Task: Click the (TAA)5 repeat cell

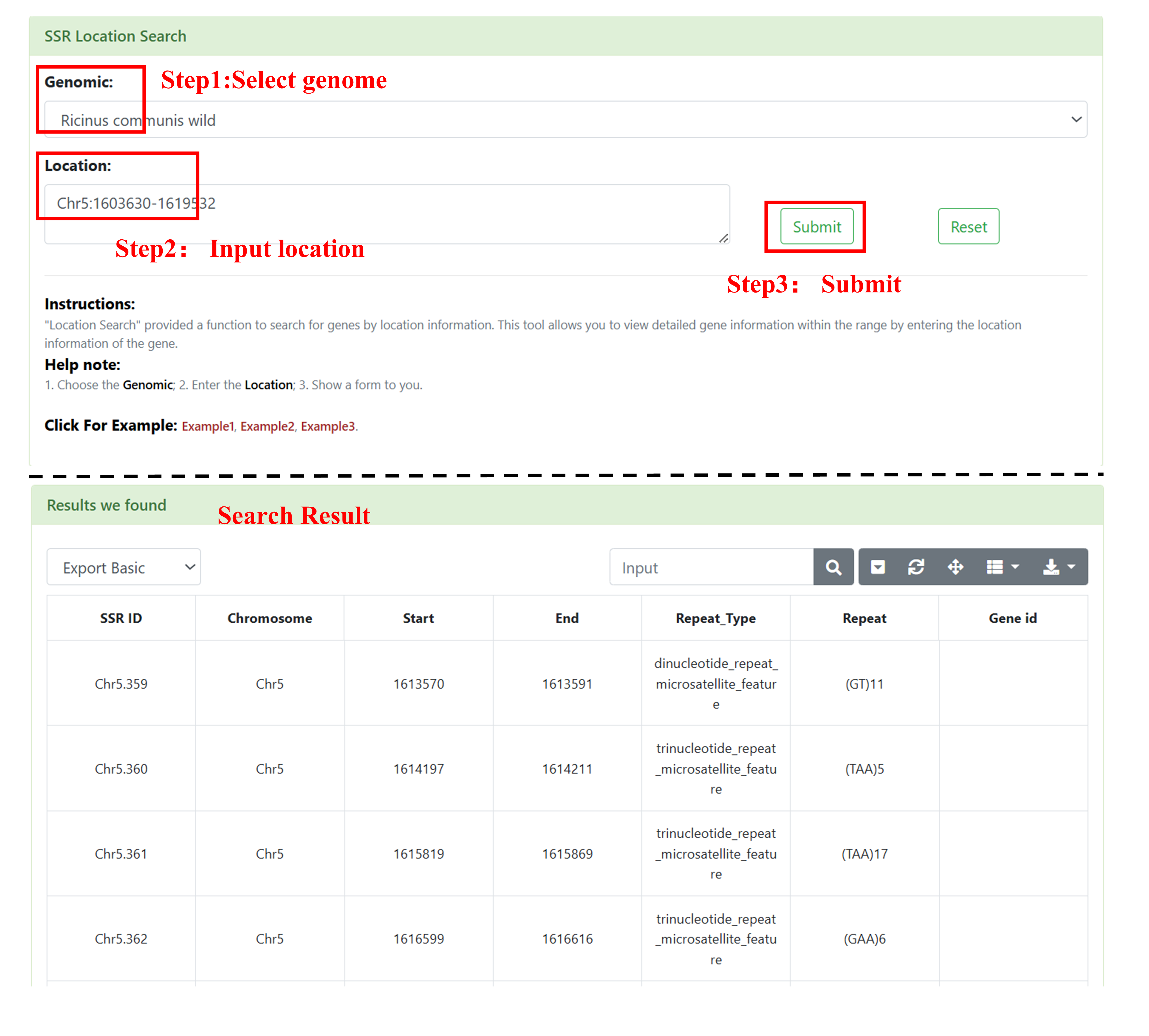Action: coord(864,768)
